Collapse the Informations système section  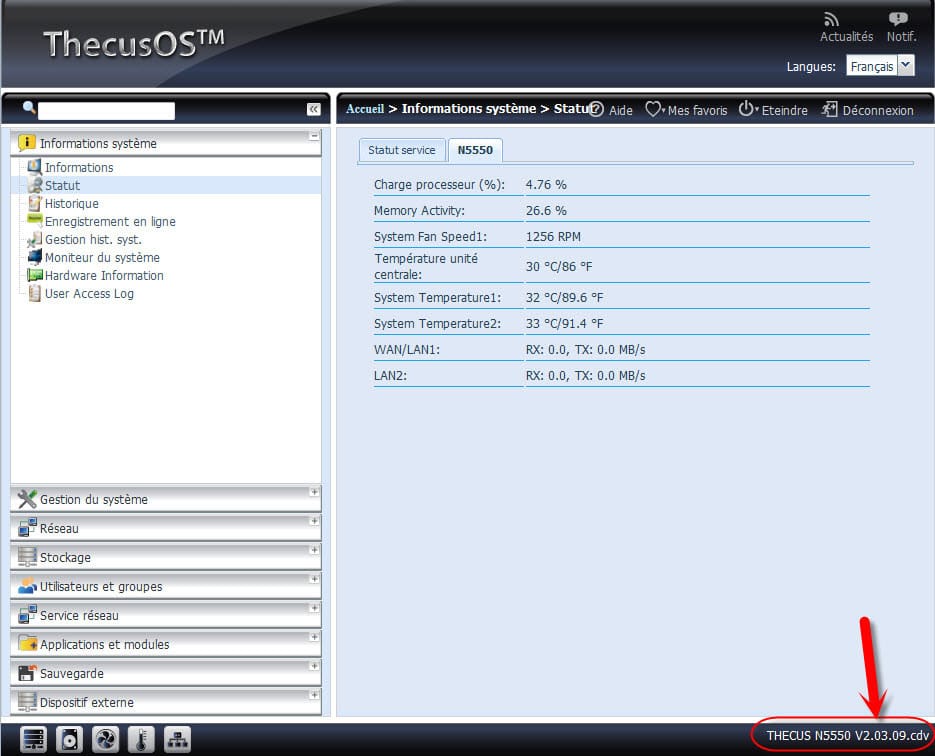314,136
